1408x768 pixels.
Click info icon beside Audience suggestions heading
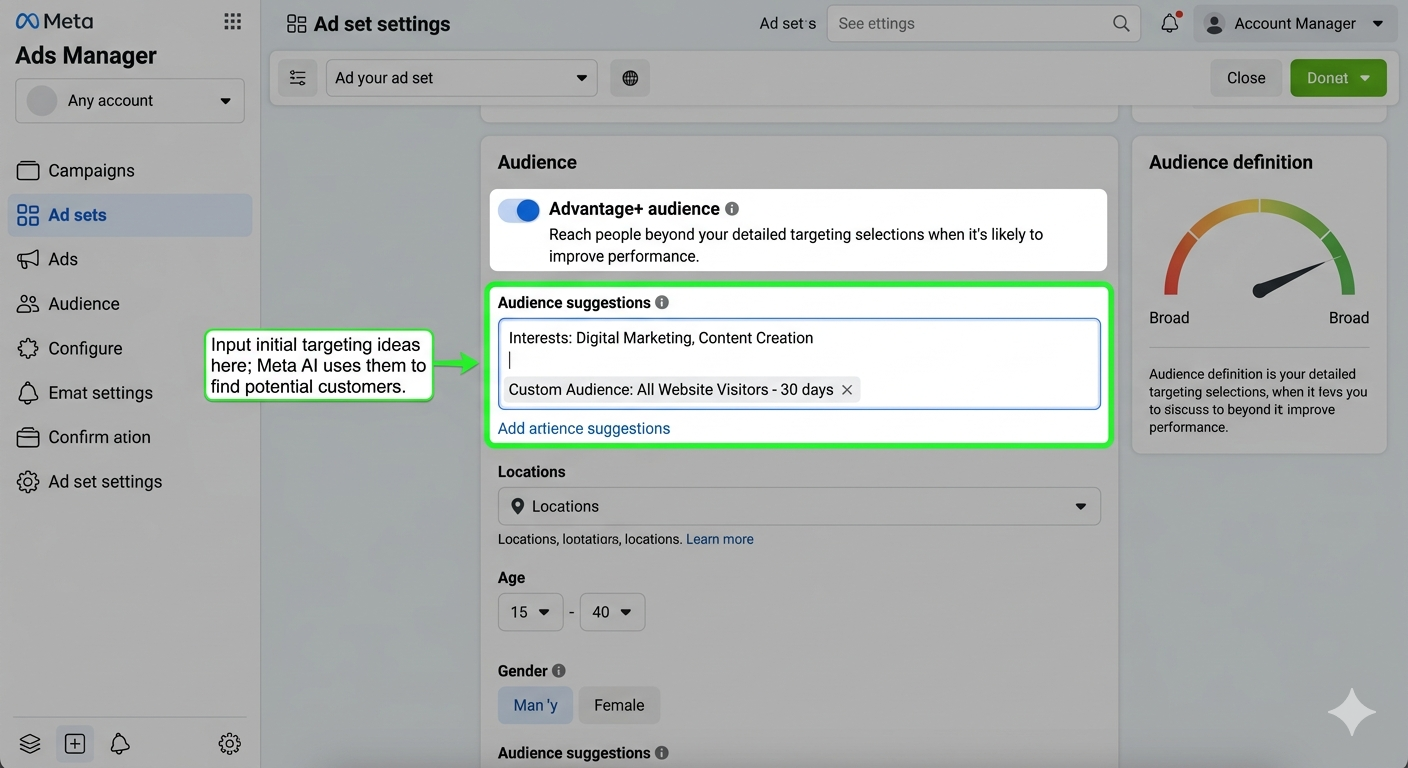[662, 302]
